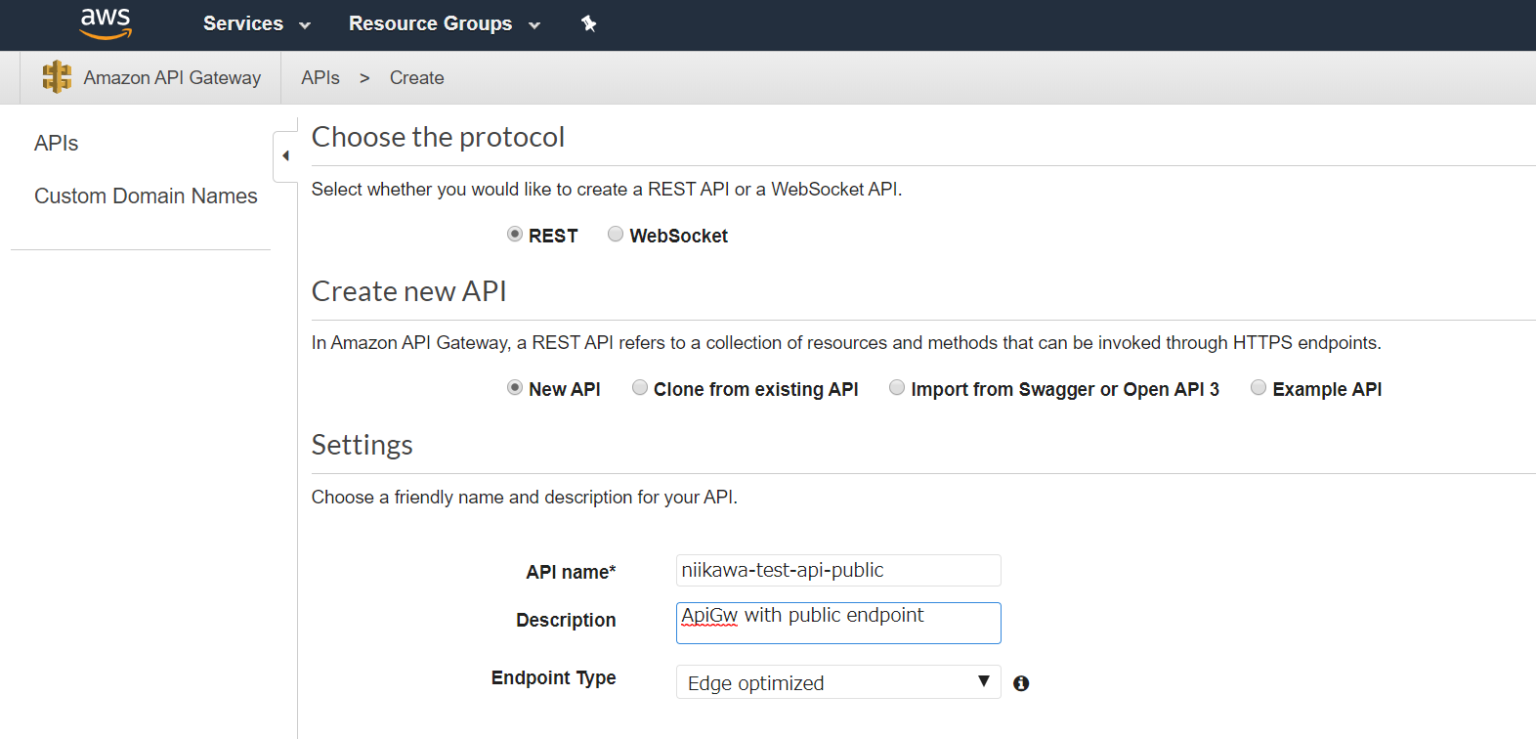Click the Amazon API Gateway service icon
The image size is (1536, 739).
pyautogui.click(x=57, y=77)
